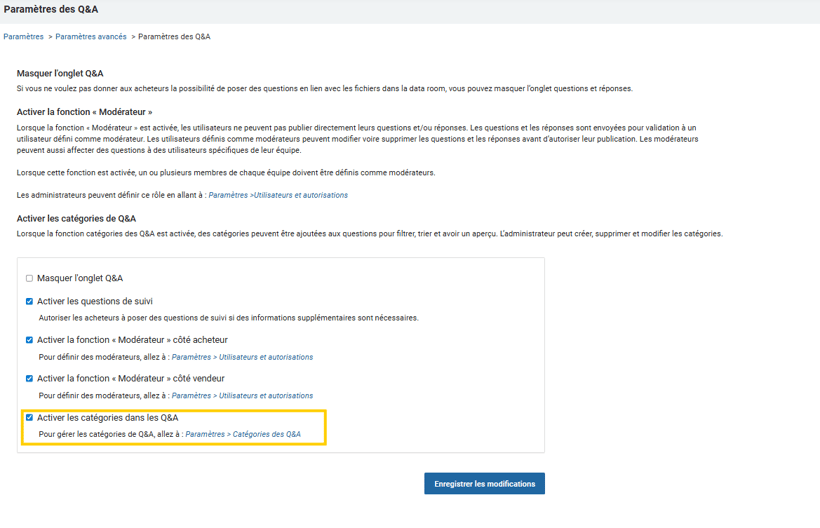
Task: Click the current 'Paramètres des Q&A' breadcrumb item
Action: pyautogui.click(x=174, y=37)
